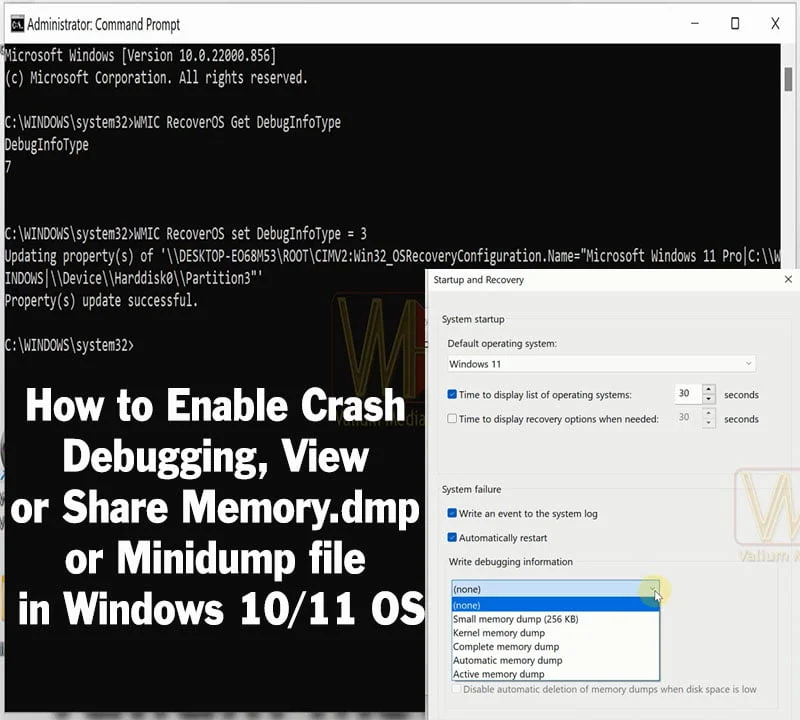Toggle the 'Automatically restart' checkbox
800x720 pixels.
[x=452, y=537]
